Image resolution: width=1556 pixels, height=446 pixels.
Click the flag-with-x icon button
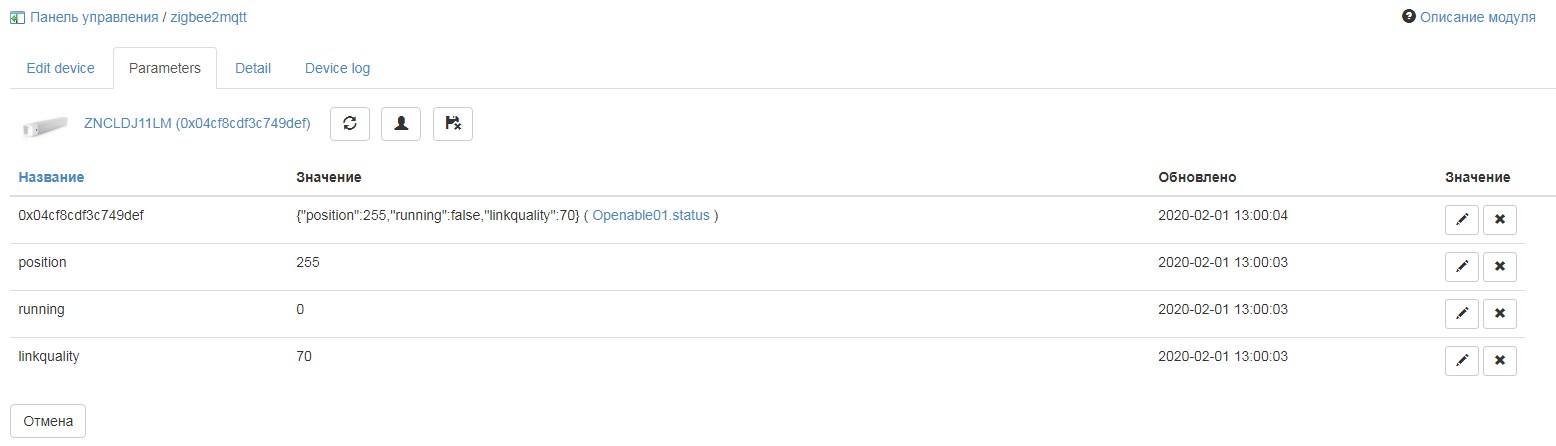(x=452, y=123)
